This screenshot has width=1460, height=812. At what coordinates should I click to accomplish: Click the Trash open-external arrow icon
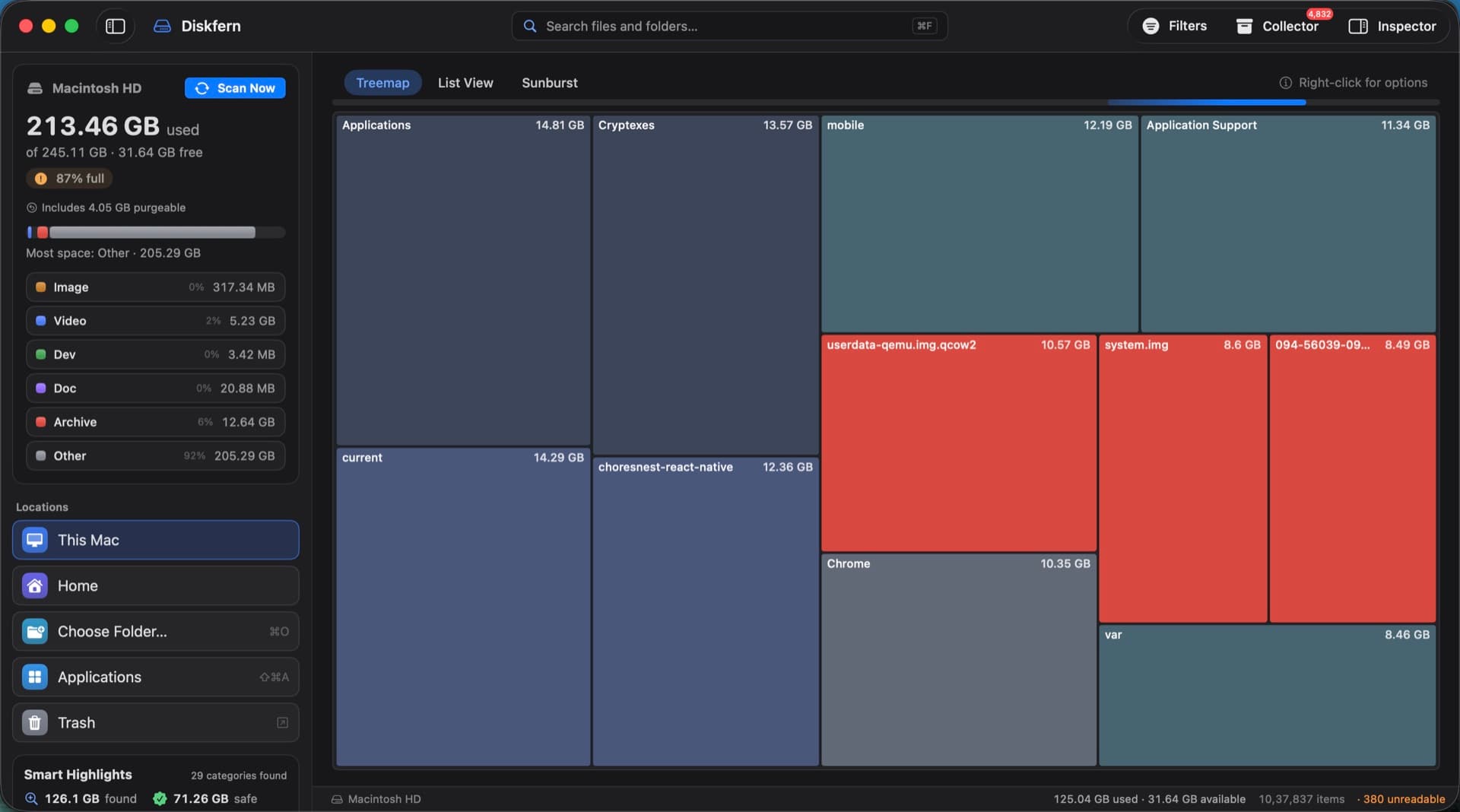click(x=282, y=722)
